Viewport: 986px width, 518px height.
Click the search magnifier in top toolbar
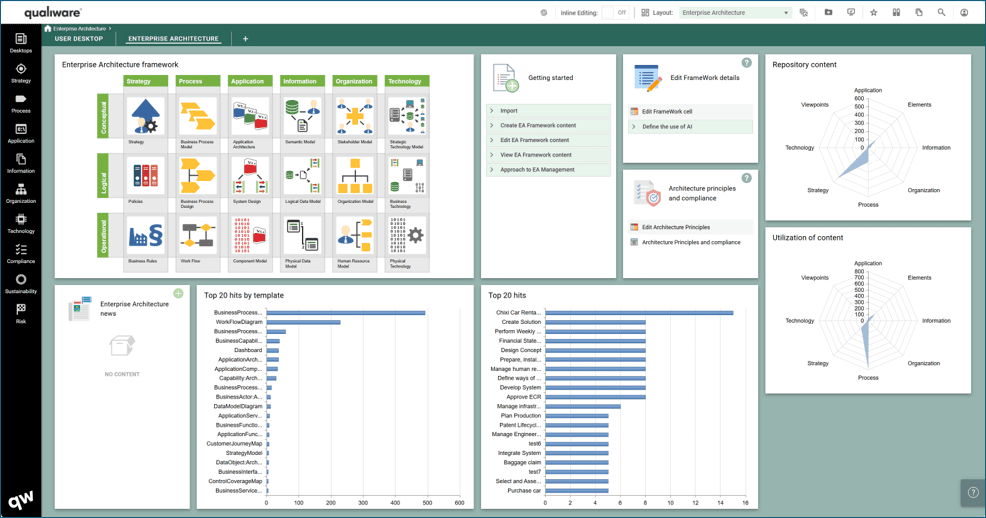click(941, 13)
